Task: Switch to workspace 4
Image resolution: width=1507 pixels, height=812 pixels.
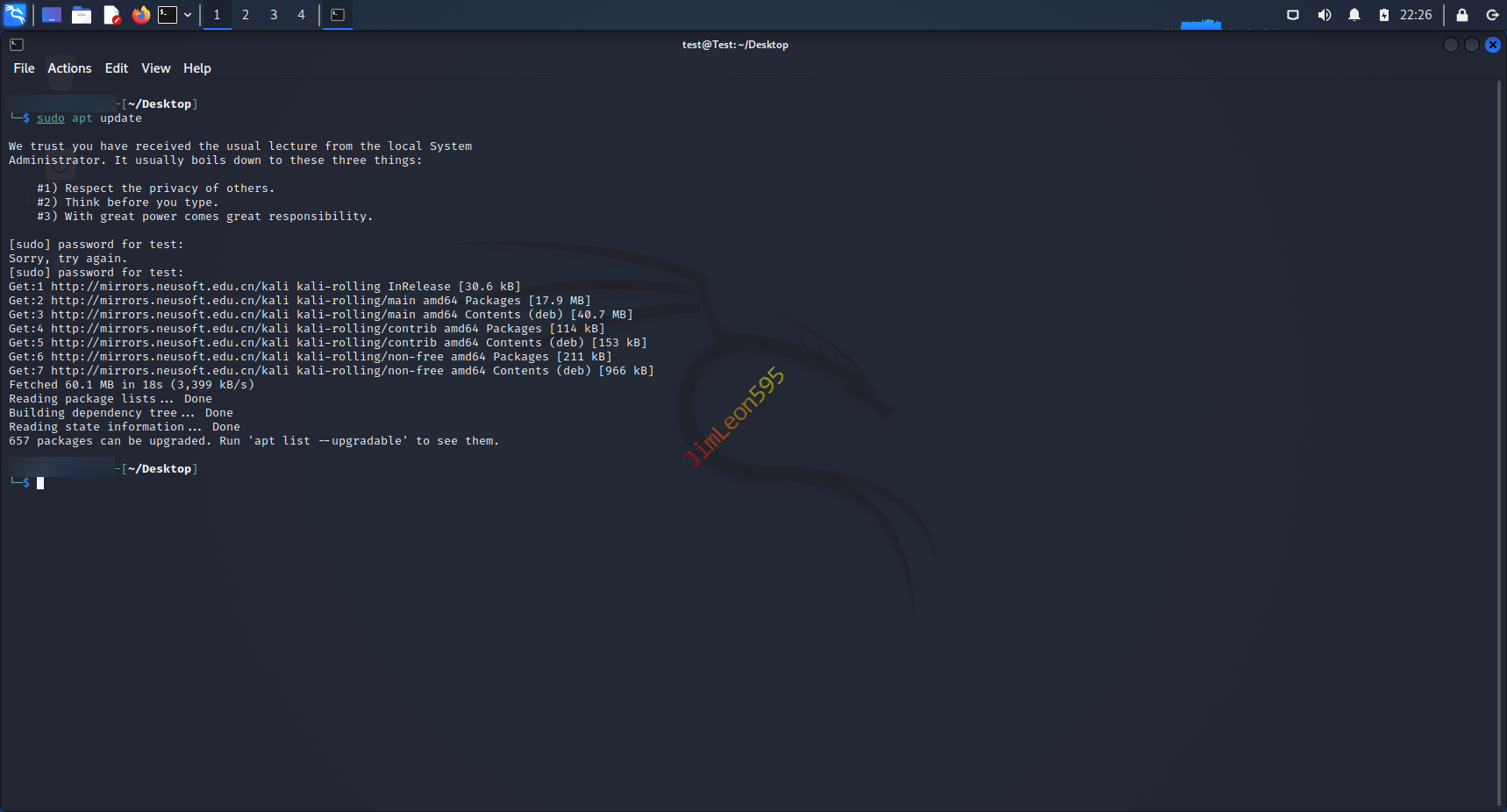Action: click(x=301, y=15)
